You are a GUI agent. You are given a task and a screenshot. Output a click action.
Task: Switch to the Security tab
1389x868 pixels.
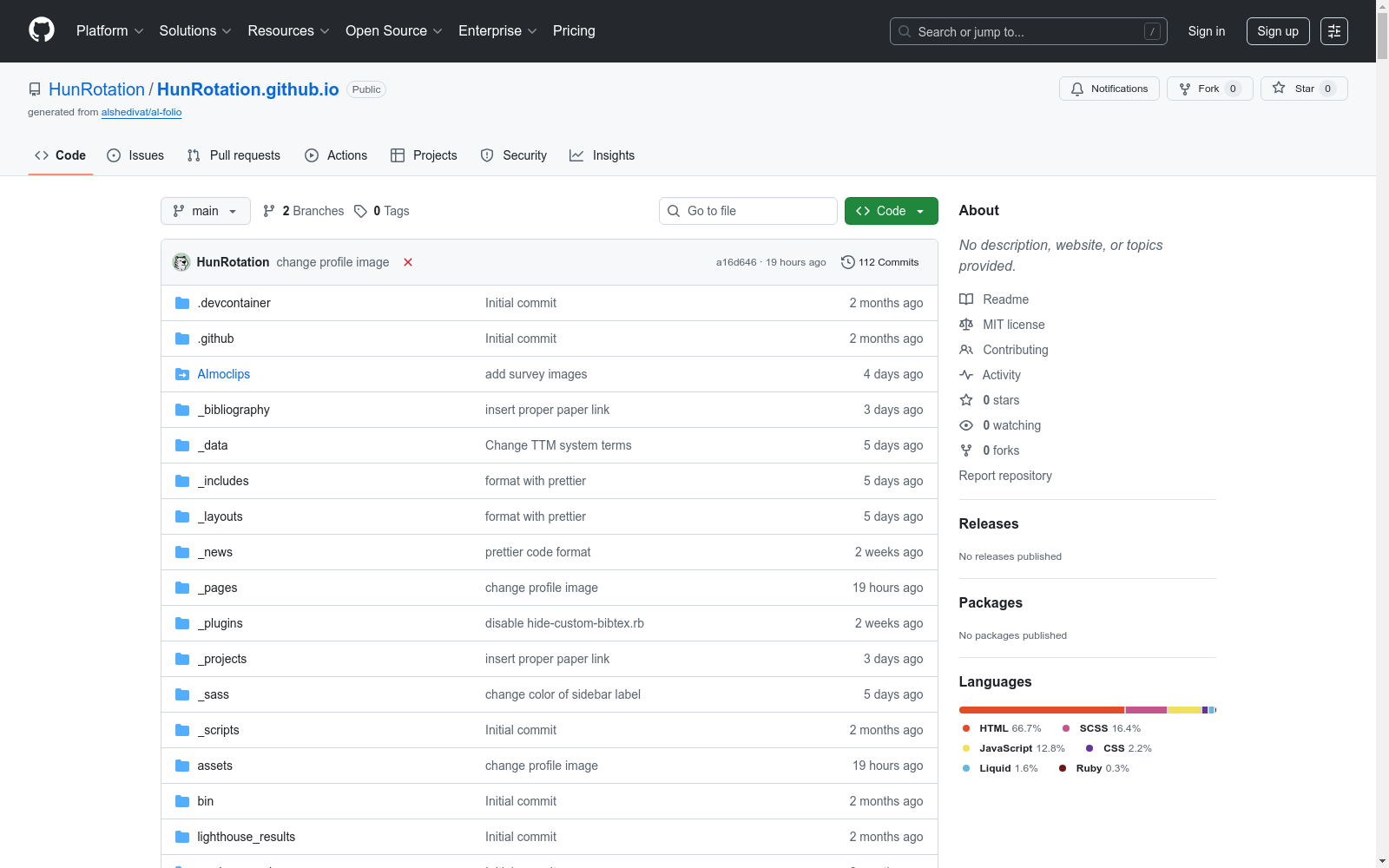[514, 155]
